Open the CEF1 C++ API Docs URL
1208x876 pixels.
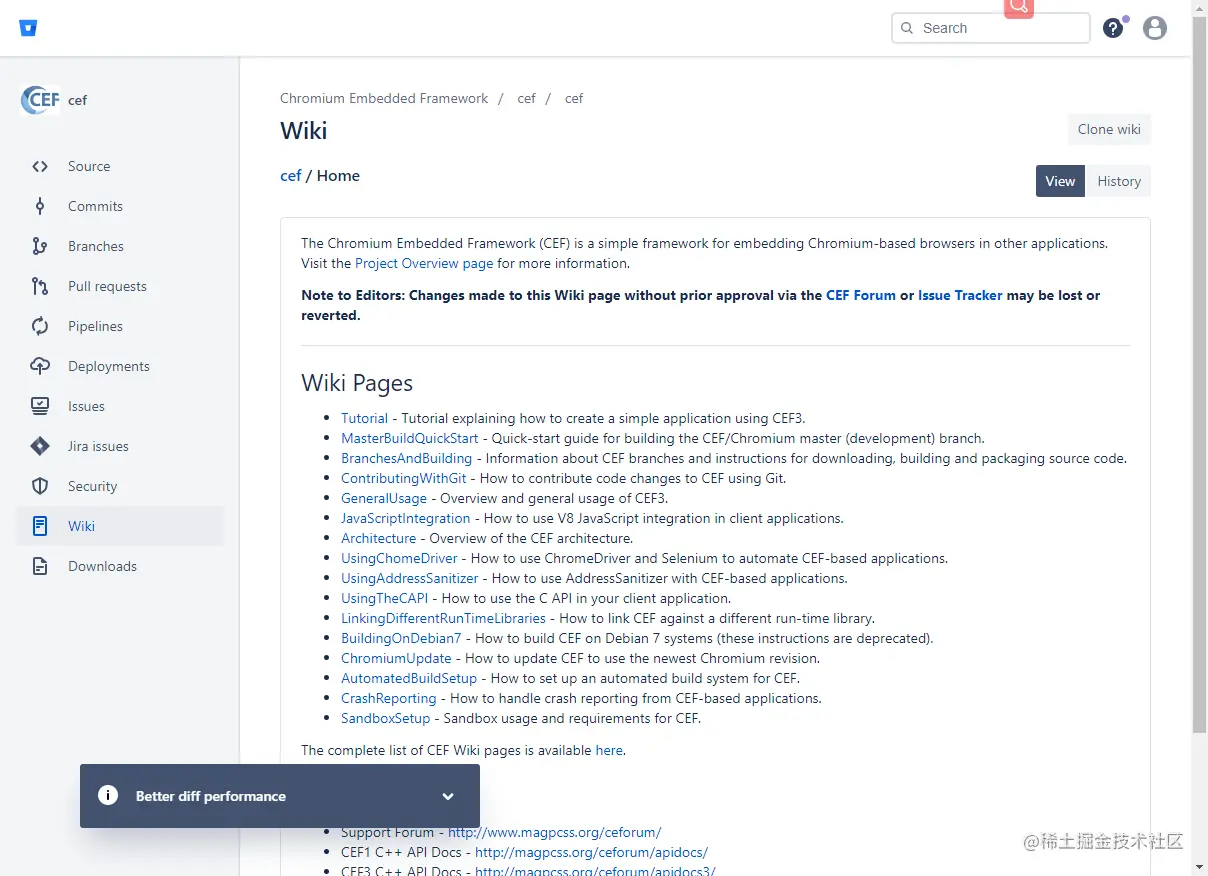591,853
